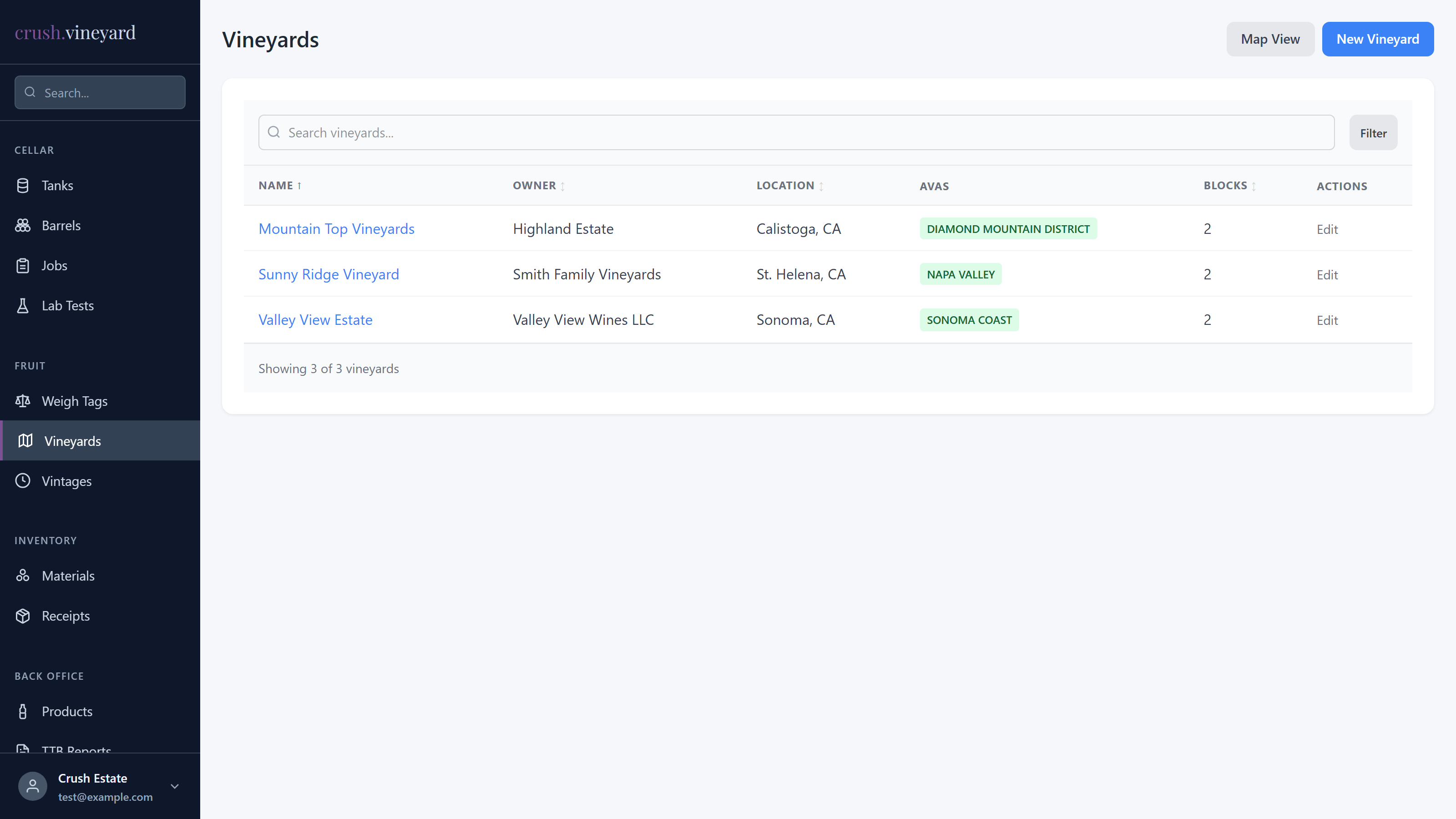Viewport: 1456px width, 819px height.
Task: Sort table by Blocks column
Action: (x=1230, y=186)
